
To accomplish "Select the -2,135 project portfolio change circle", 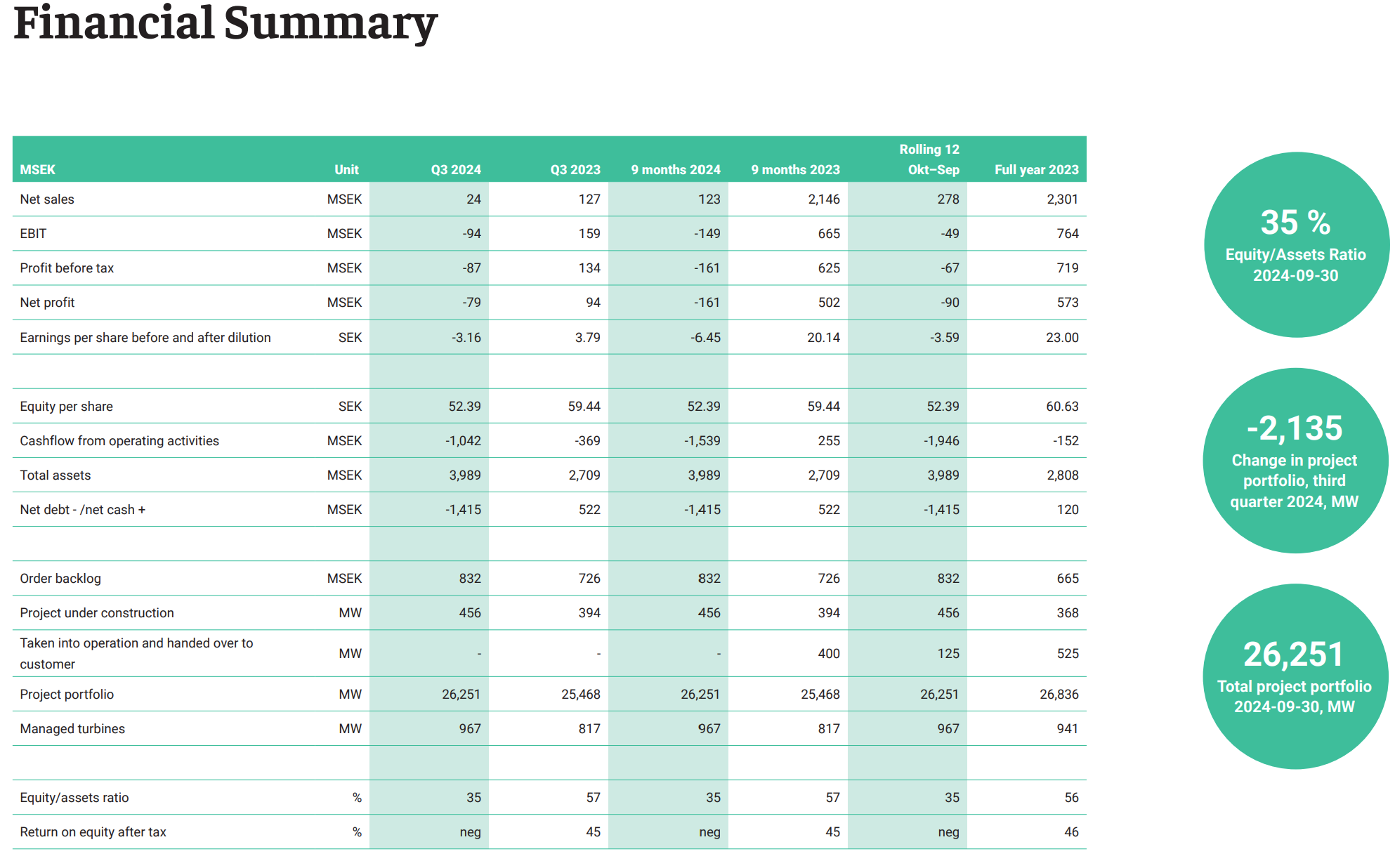I will (1295, 461).
